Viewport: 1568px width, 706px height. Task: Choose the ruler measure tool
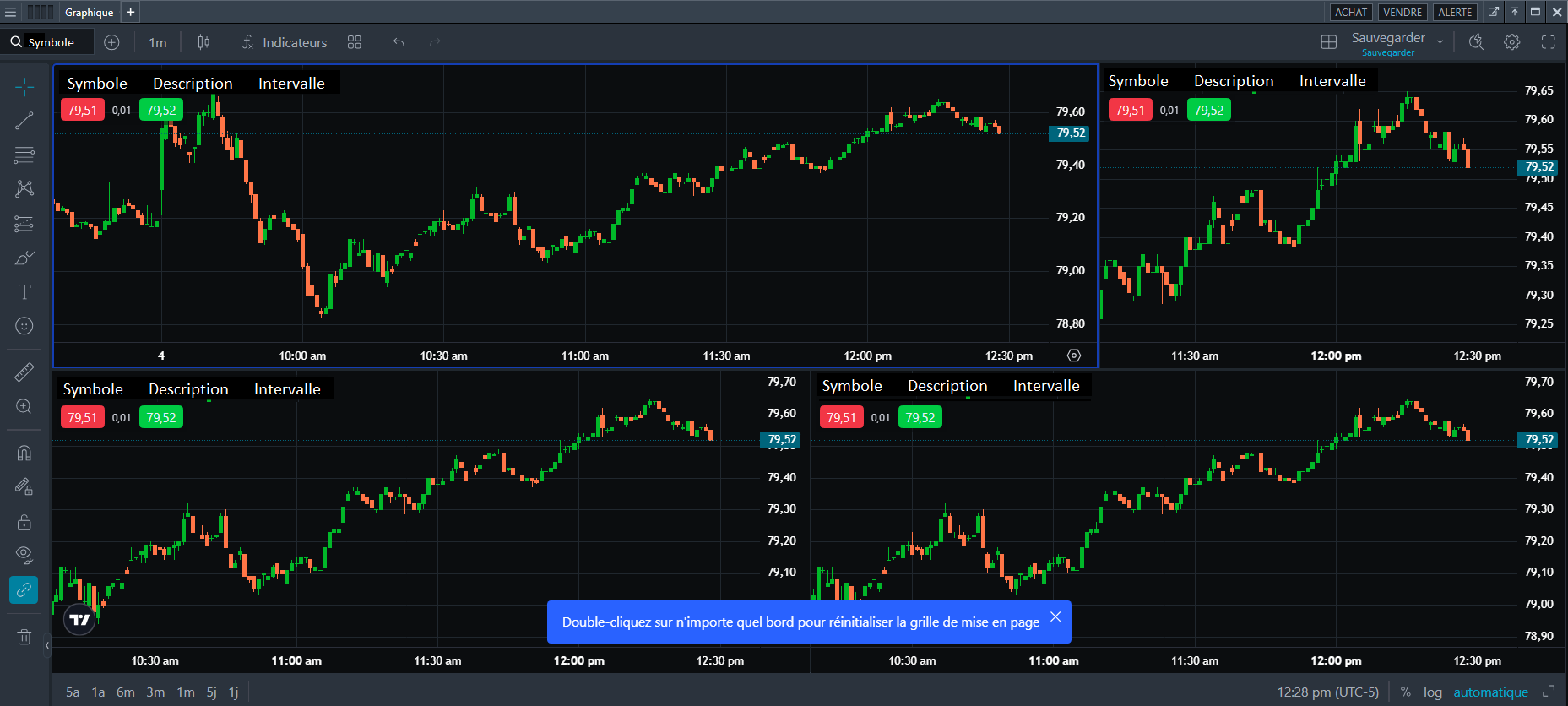click(x=24, y=372)
